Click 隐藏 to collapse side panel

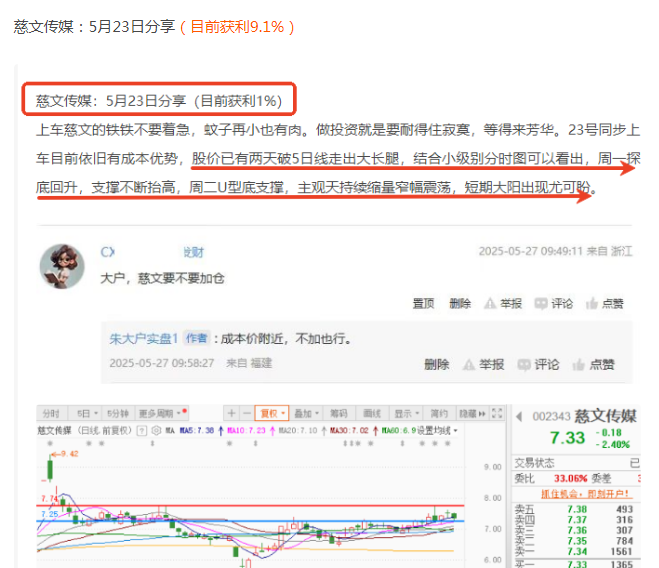[x=472, y=414]
